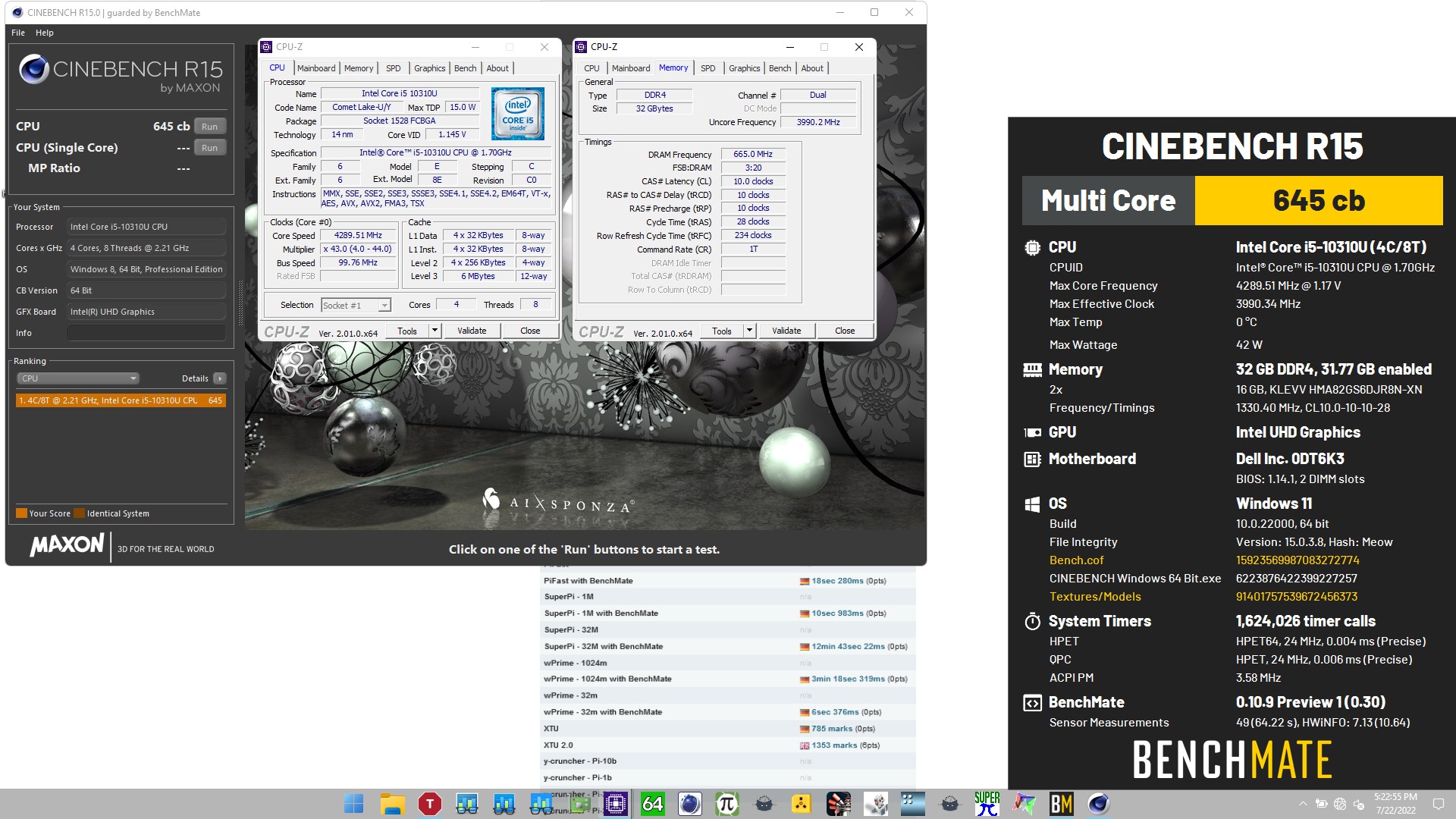Click the orange Your Score legend swatch
The width and height of the screenshot is (1456, 819).
22,513
